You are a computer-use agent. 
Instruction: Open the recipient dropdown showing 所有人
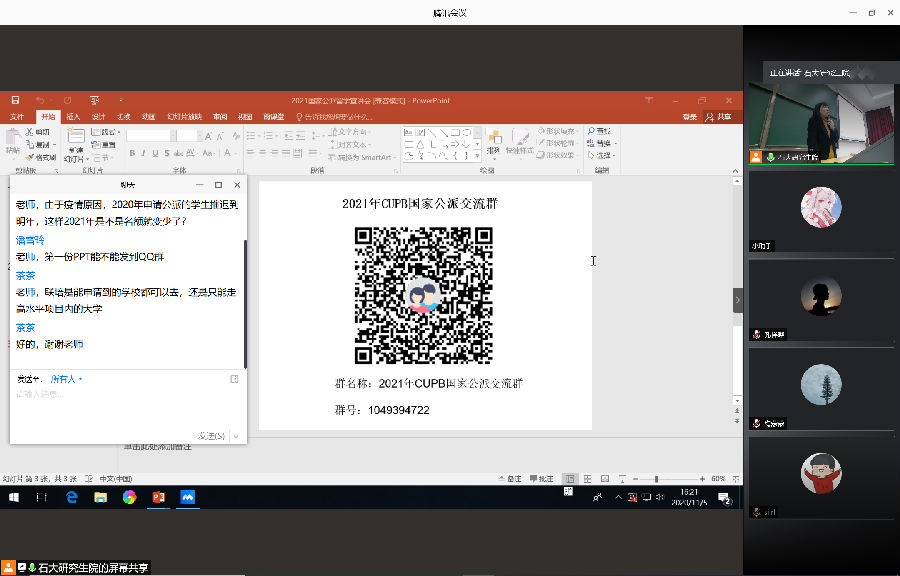pyautogui.click(x=66, y=379)
